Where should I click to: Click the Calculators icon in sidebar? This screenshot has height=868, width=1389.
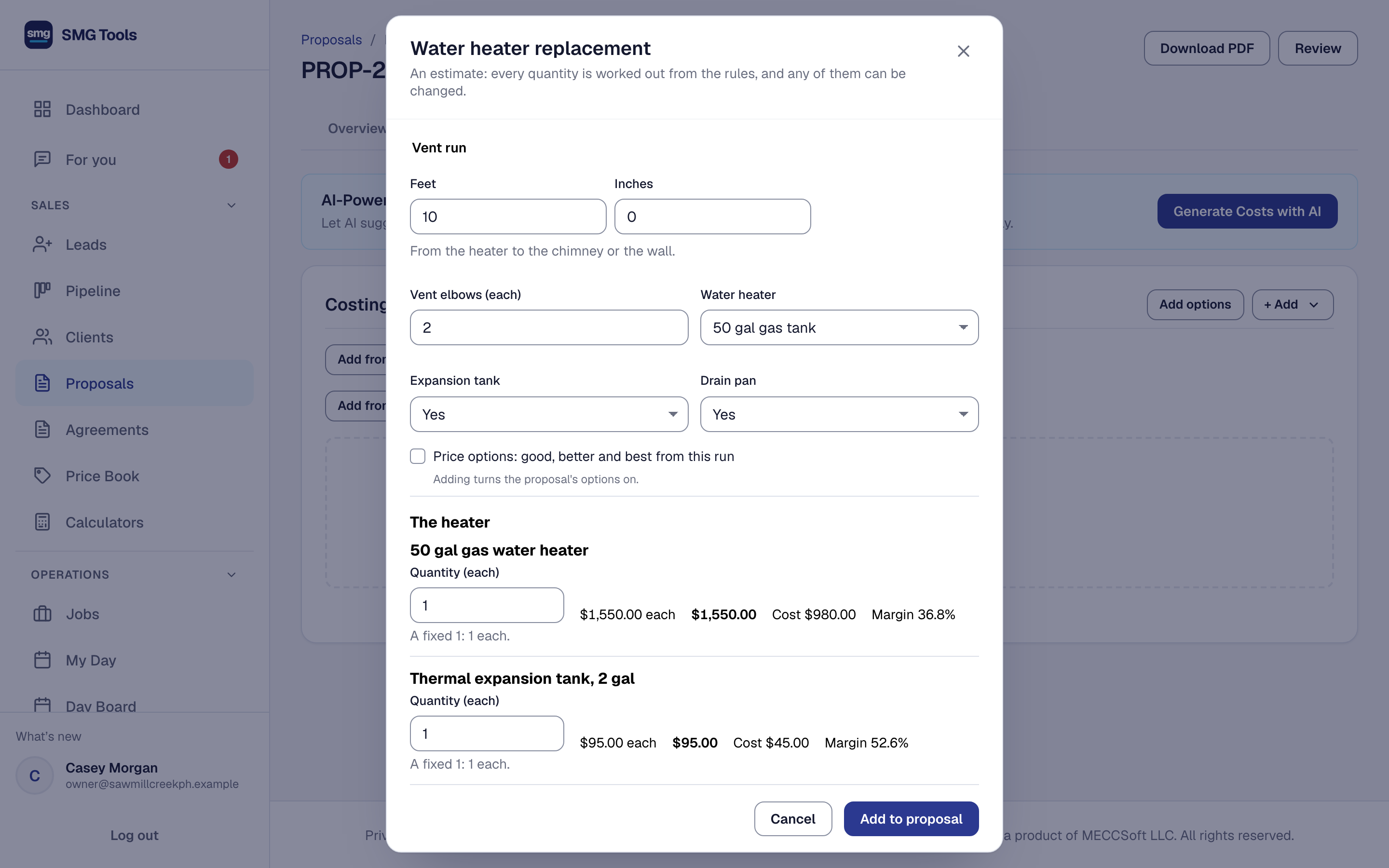[x=42, y=522]
